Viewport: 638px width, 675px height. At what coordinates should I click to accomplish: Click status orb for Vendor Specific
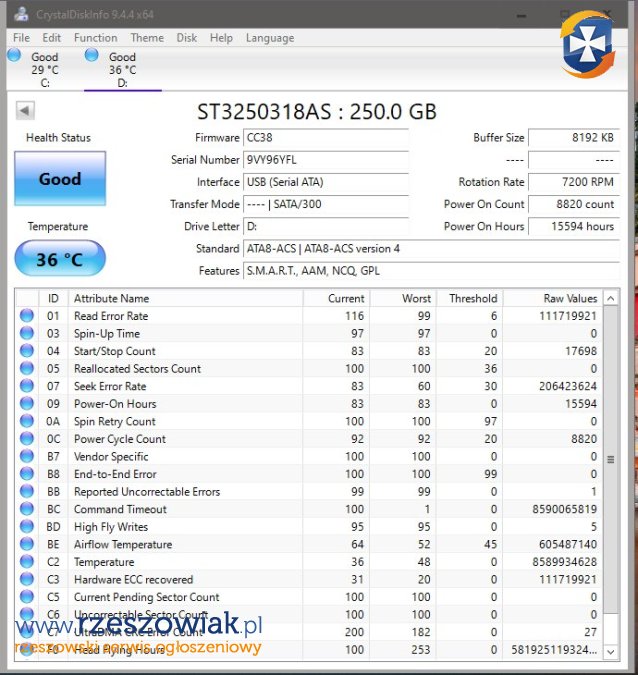click(x=27, y=456)
